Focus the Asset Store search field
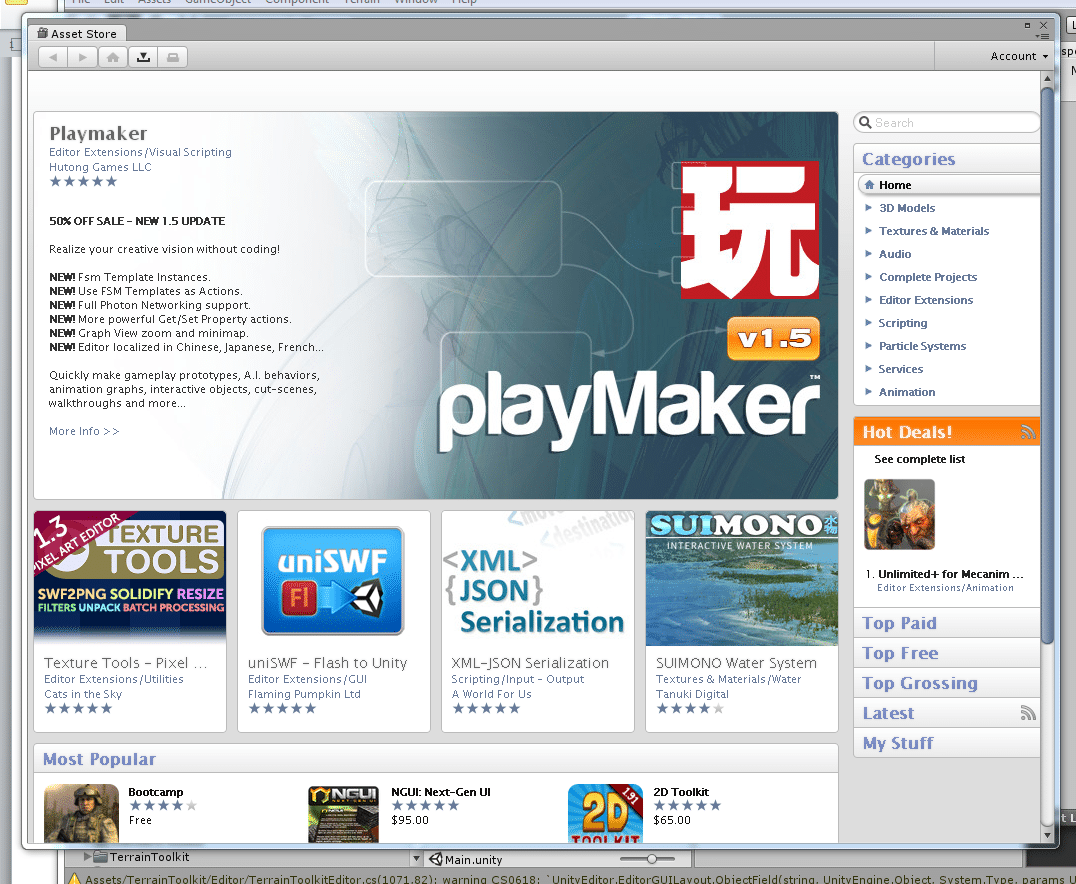This screenshot has height=884, width=1076. point(947,122)
